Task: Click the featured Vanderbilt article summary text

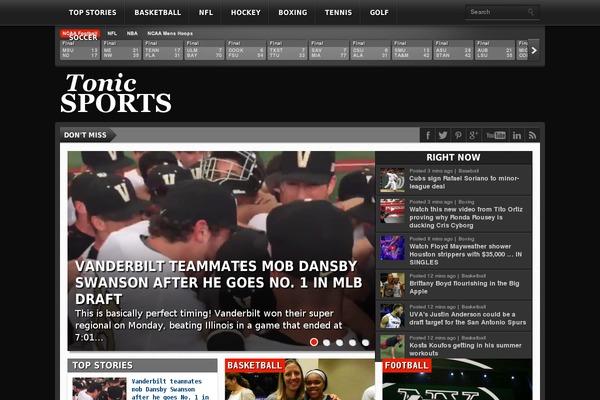Action: tap(209, 325)
